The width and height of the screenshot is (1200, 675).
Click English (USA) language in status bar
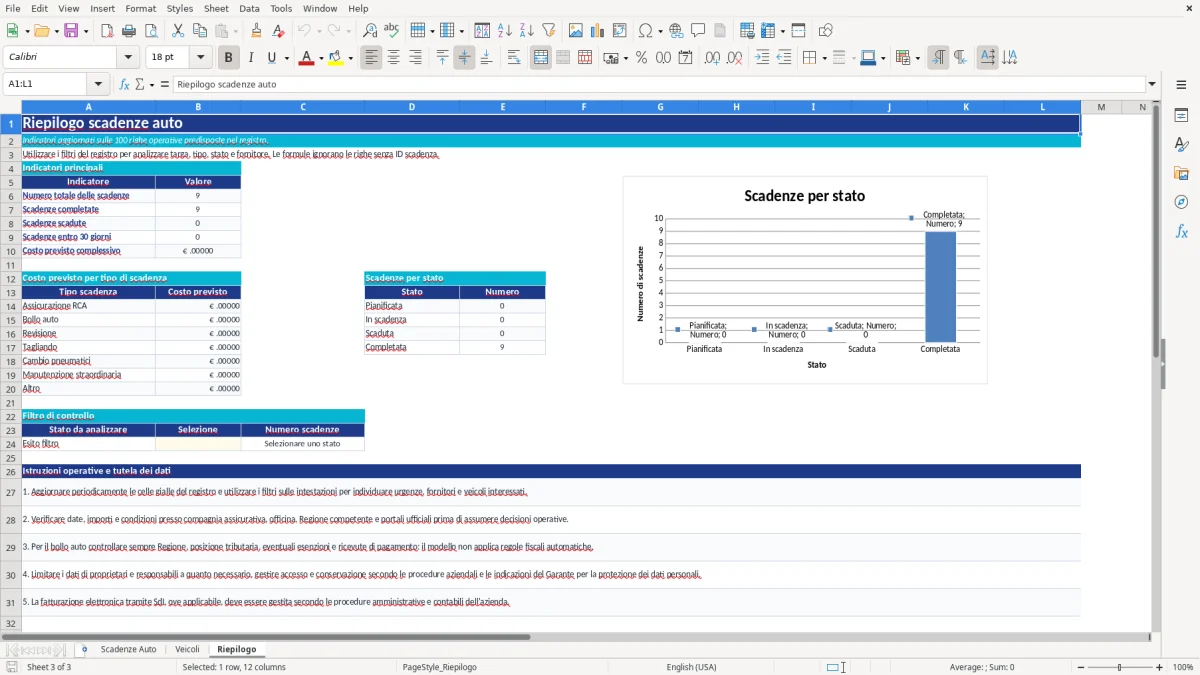tap(691, 667)
